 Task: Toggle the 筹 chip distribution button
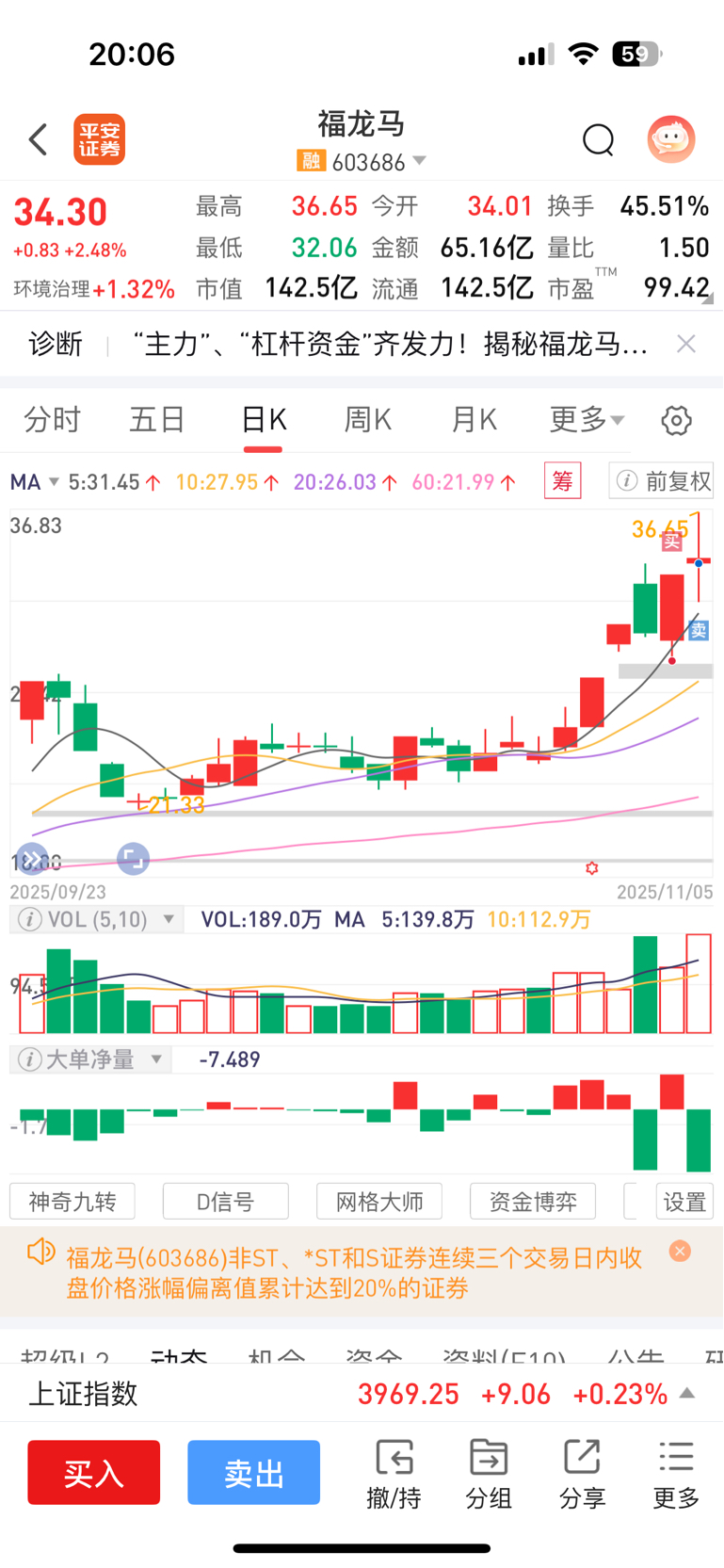point(563,481)
